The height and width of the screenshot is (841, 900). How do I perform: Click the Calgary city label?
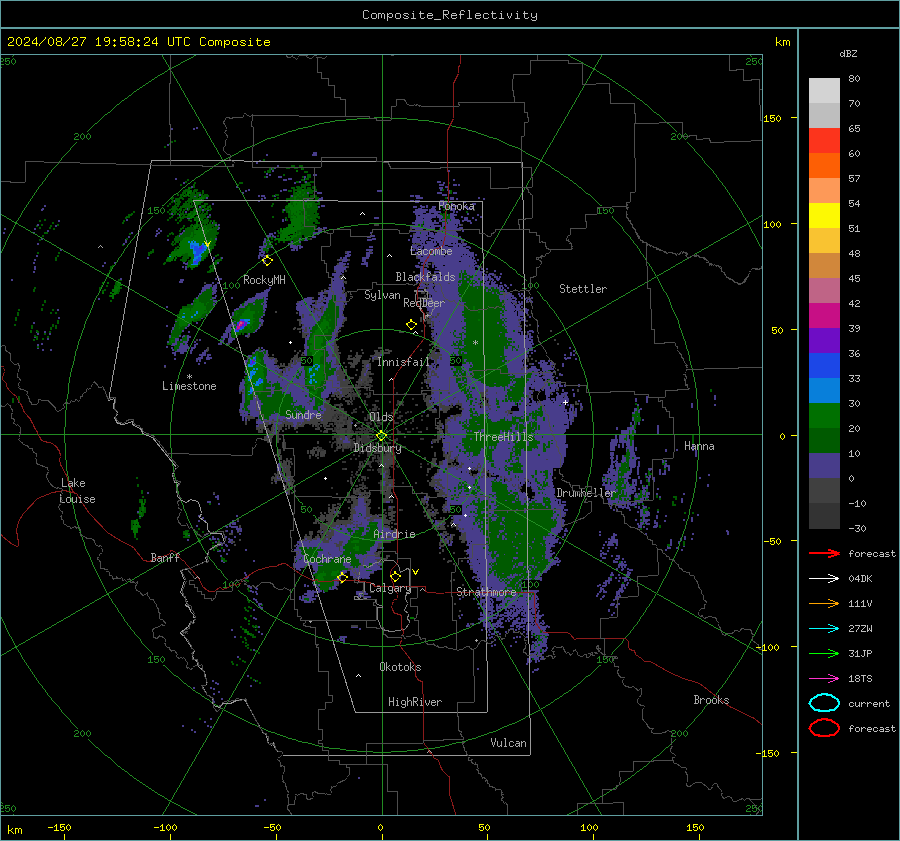coord(390,588)
